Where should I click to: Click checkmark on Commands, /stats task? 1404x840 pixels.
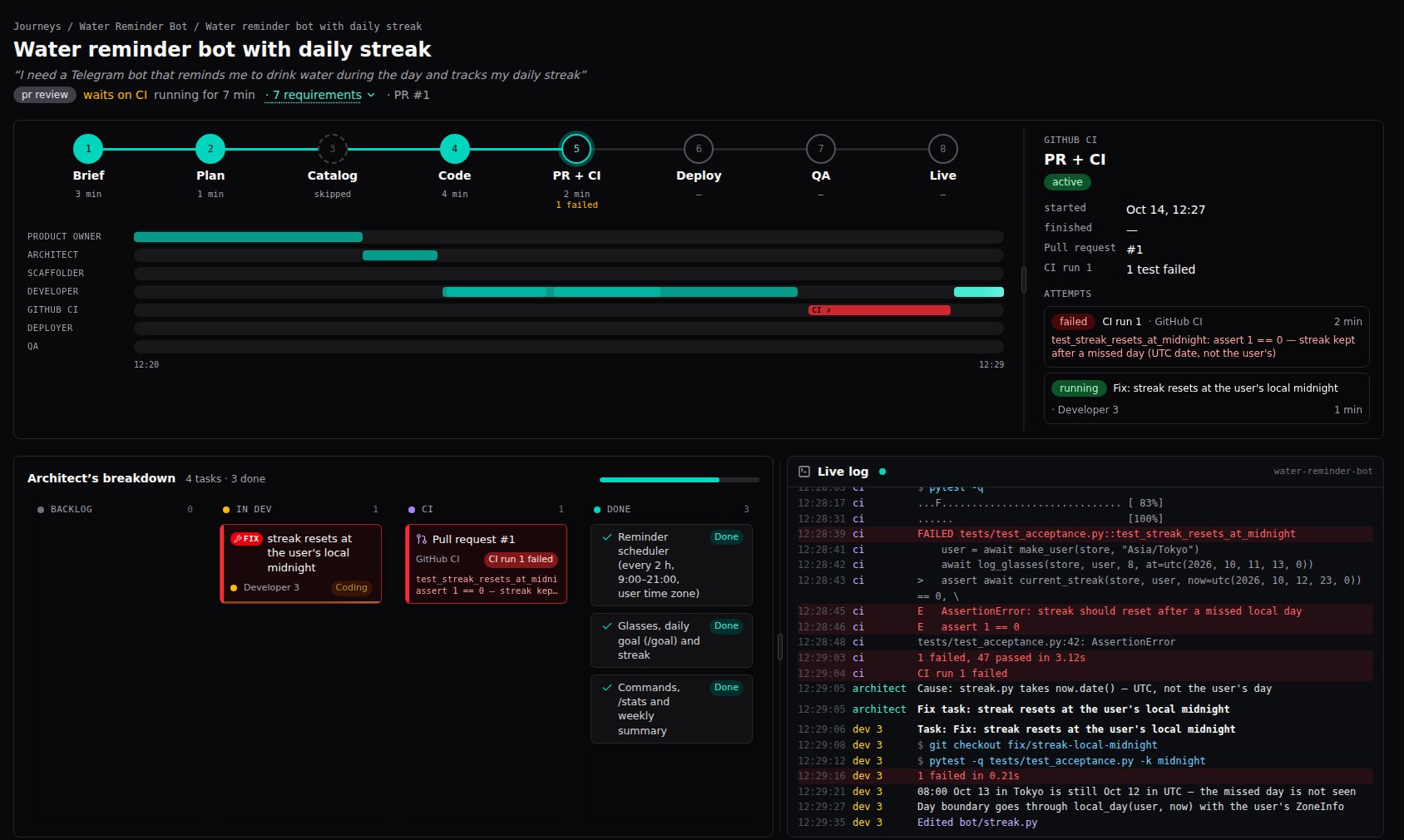coord(607,688)
